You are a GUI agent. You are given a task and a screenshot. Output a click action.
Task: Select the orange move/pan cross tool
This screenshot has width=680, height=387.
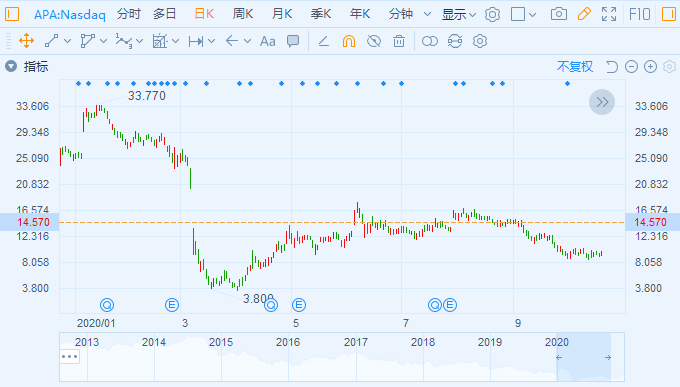26,41
